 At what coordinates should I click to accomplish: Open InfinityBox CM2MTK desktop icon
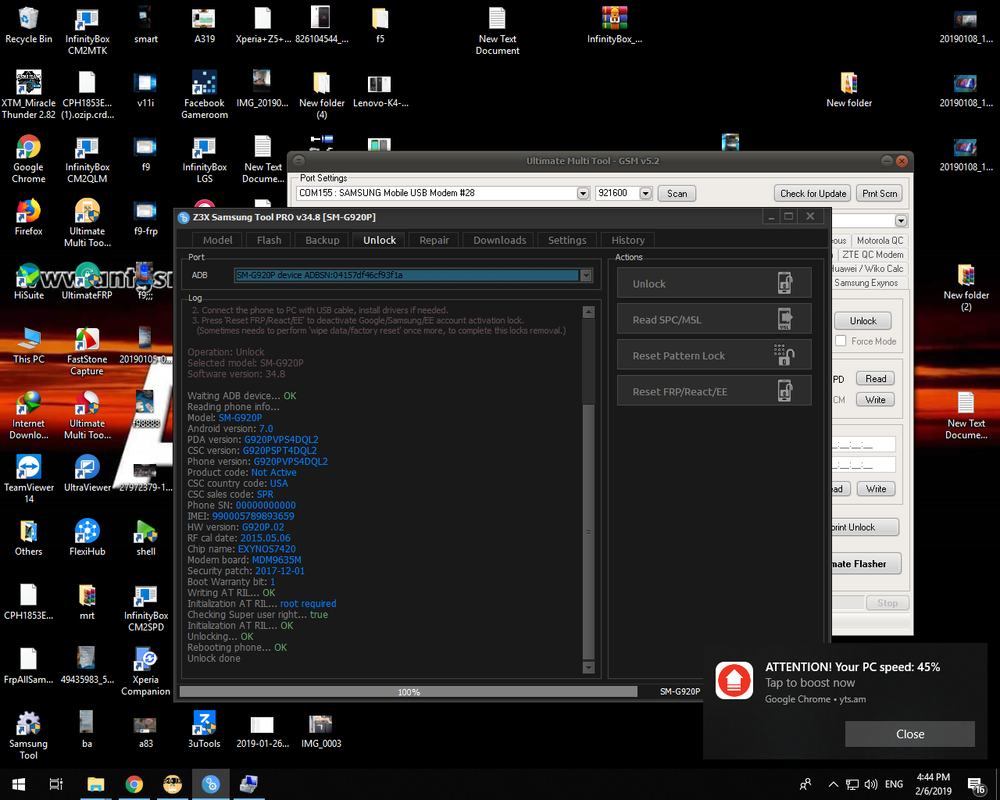coord(87,32)
